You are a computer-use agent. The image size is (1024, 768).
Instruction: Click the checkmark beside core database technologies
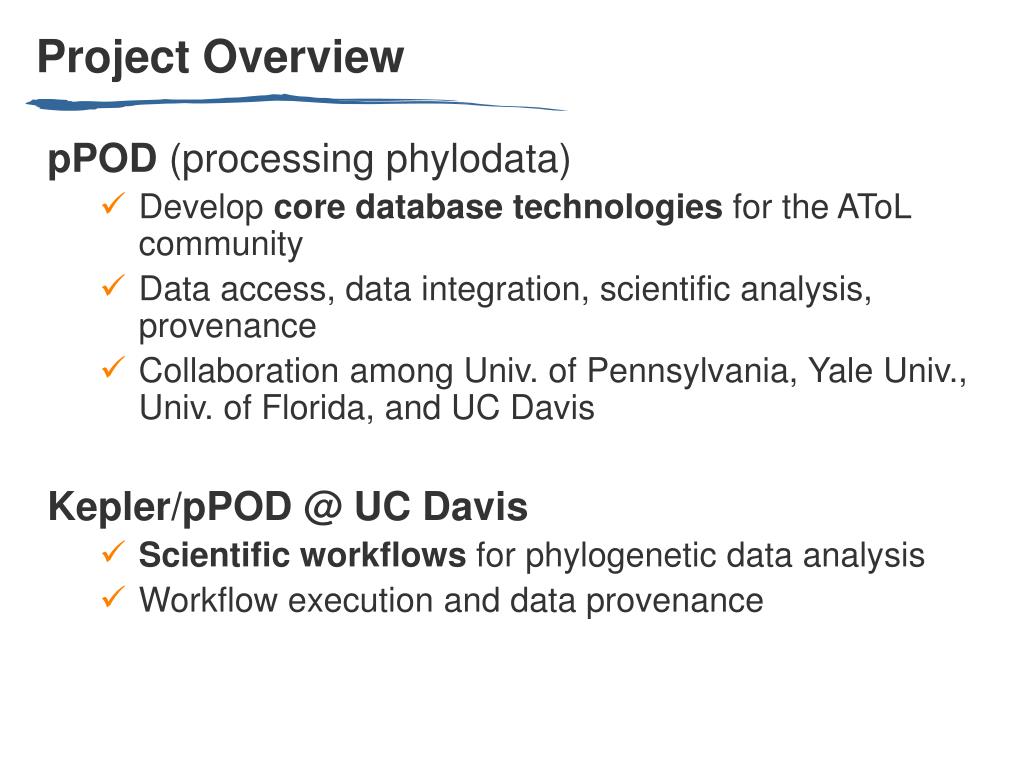113,203
